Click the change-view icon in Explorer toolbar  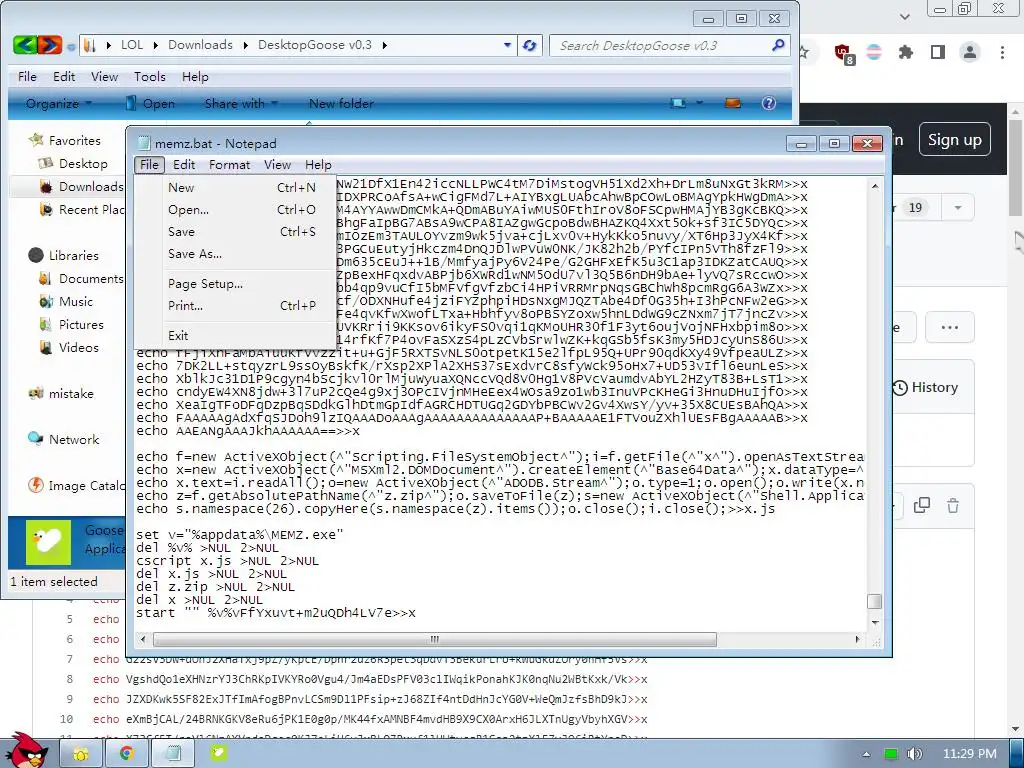click(679, 103)
